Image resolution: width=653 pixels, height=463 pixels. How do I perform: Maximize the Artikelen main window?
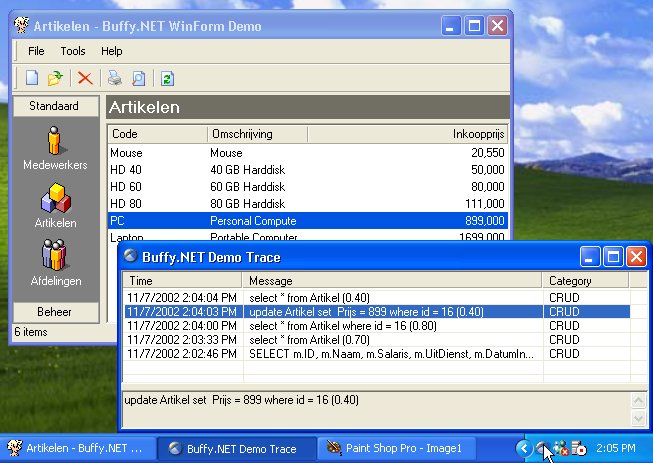(474, 26)
